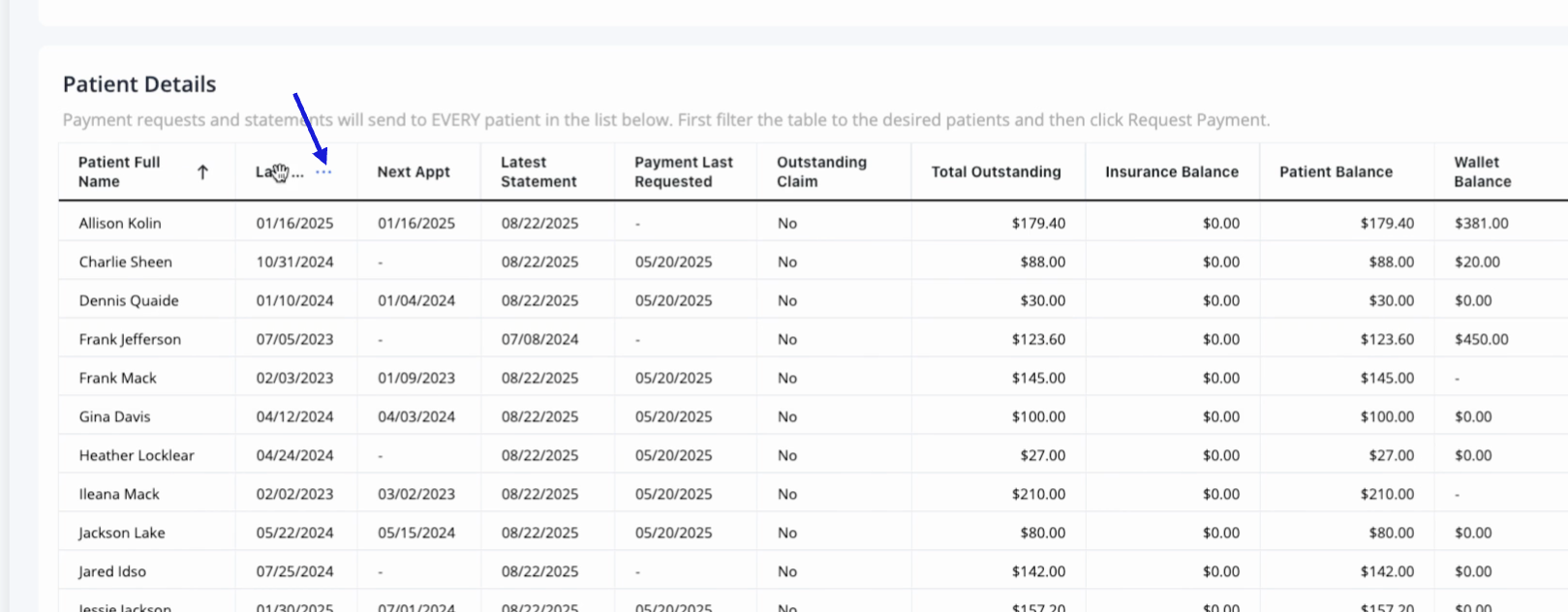Click the Patient Balance column header
1568x612 pixels.
point(1336,172)
